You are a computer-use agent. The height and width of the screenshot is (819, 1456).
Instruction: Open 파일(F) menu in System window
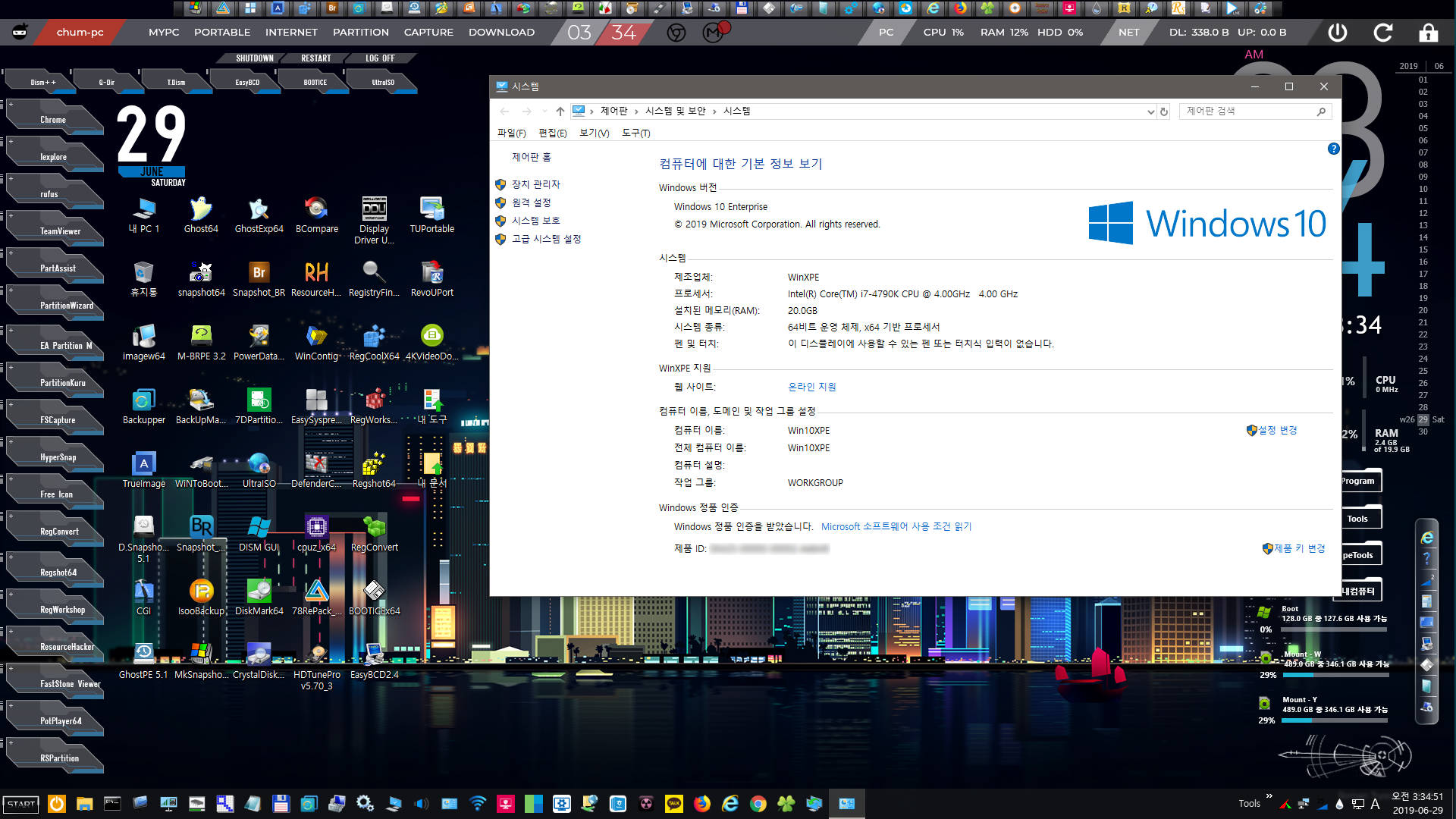tap(511, 133)
